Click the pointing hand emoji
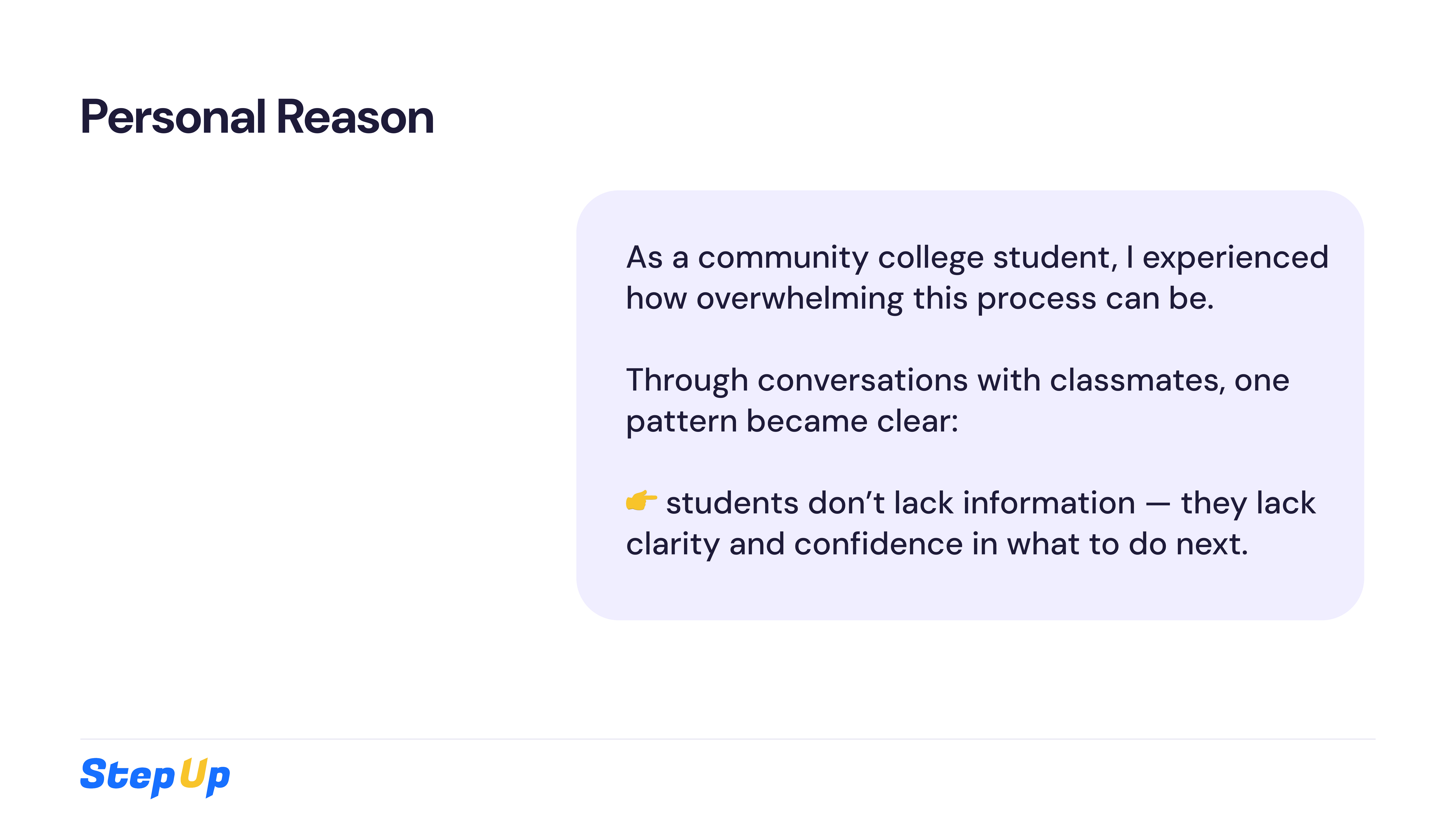The width and height of the screenshot is (1456, 819). click(x=641, y=501)
